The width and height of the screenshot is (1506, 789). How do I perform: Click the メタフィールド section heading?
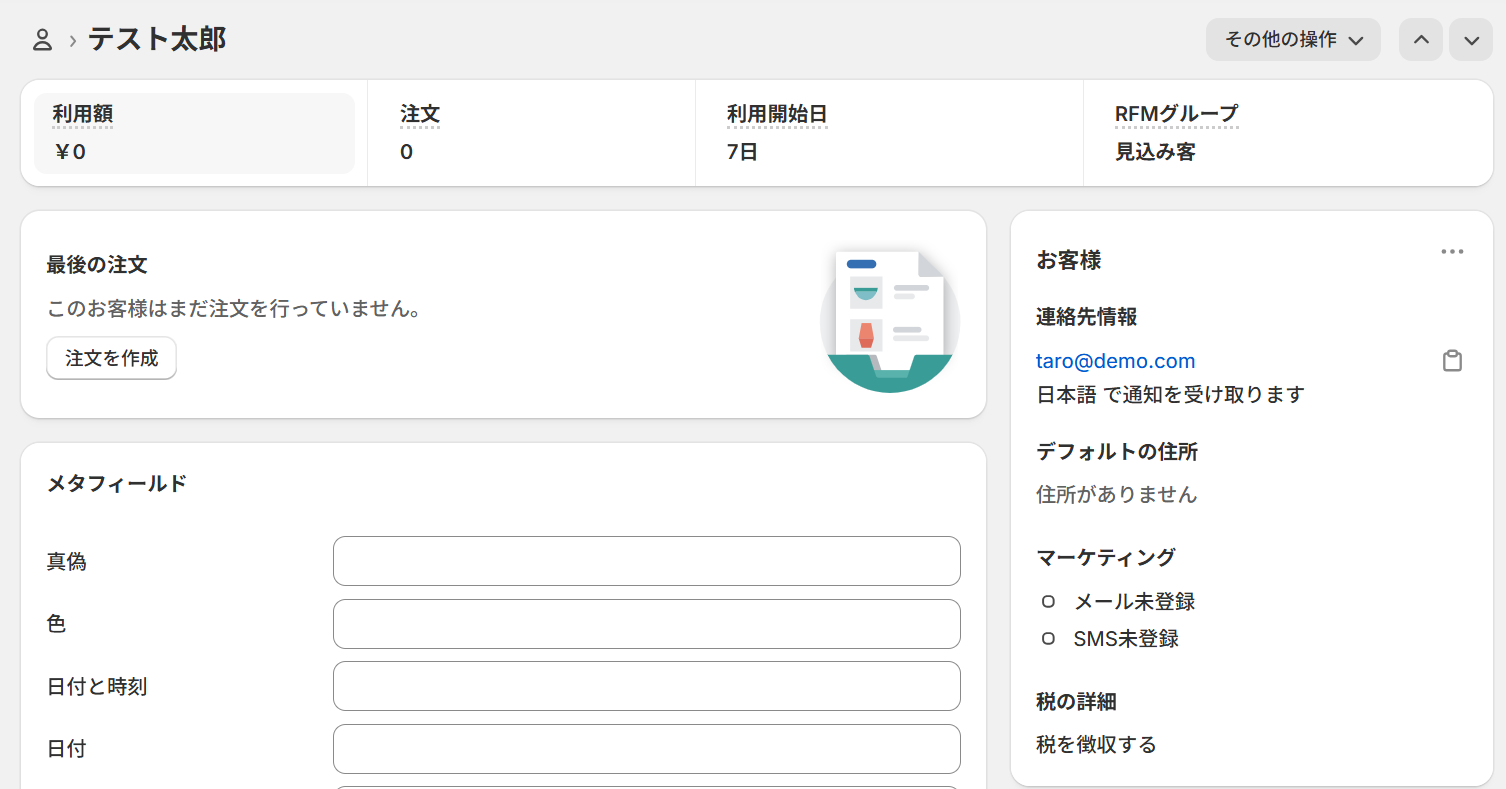coord(117,484)
